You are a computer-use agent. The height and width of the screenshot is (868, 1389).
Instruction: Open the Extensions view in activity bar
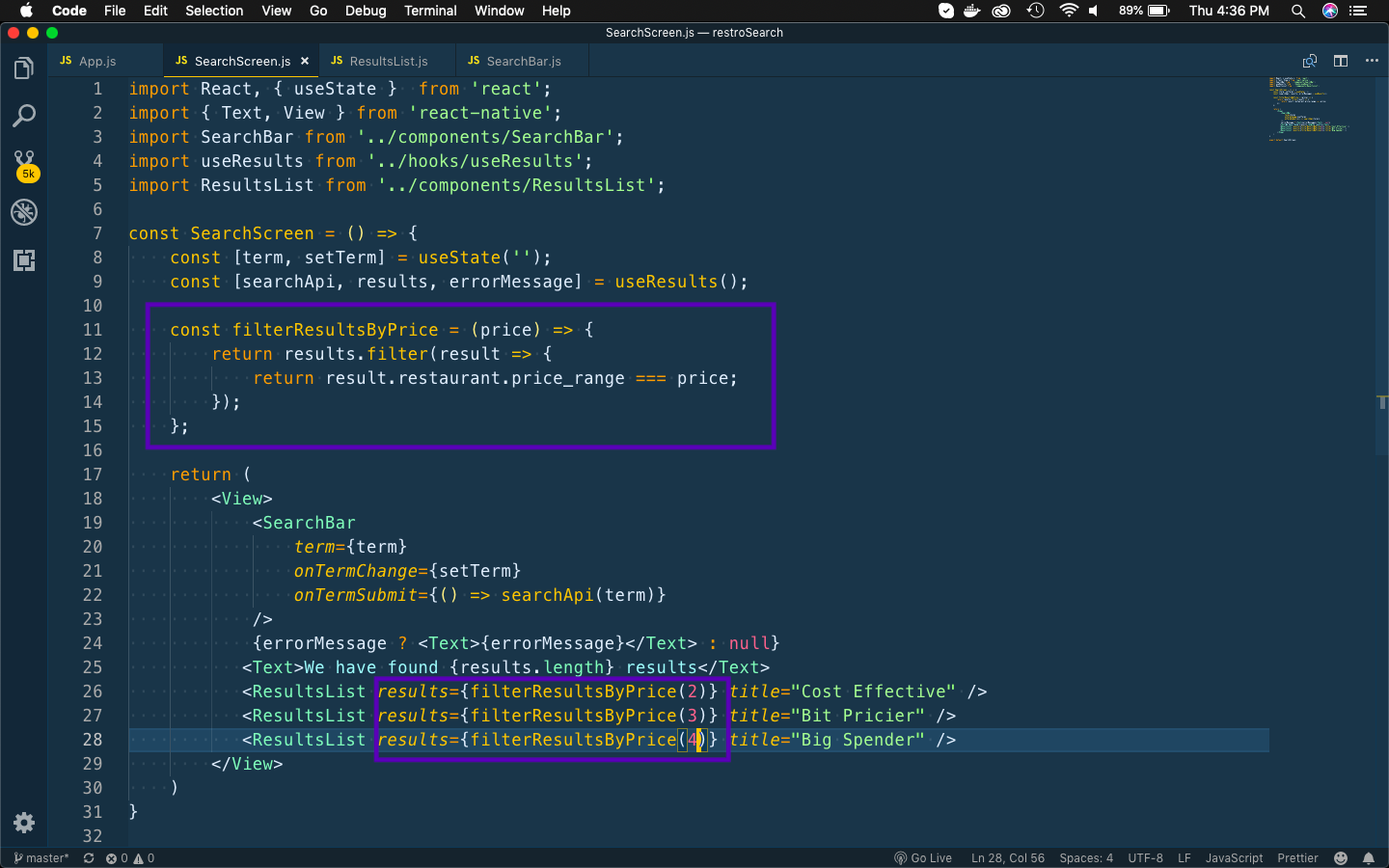pyautogui.click(x=24, y=260)
